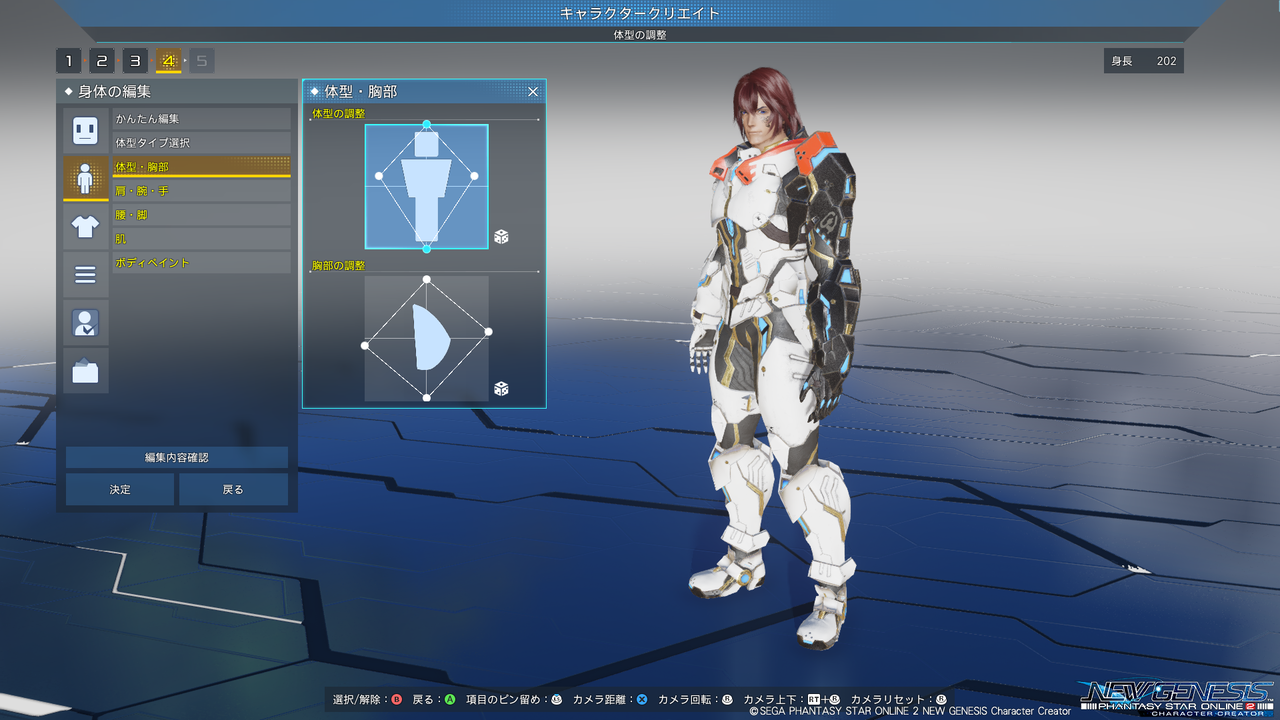Screen dimensions: 1280x720
Task: Open the folder category icon in sidebar
Action: click(85, 370)
